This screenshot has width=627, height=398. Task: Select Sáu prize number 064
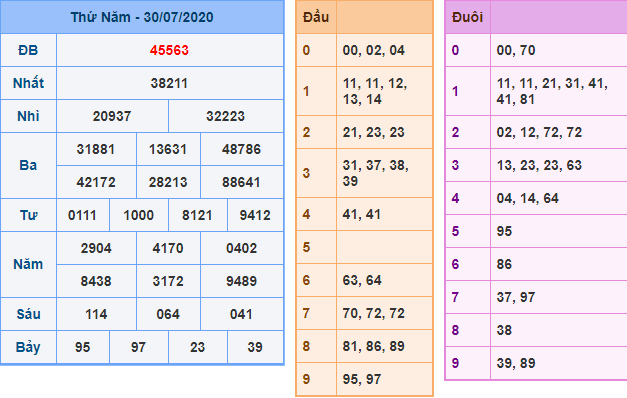[168, 314]
